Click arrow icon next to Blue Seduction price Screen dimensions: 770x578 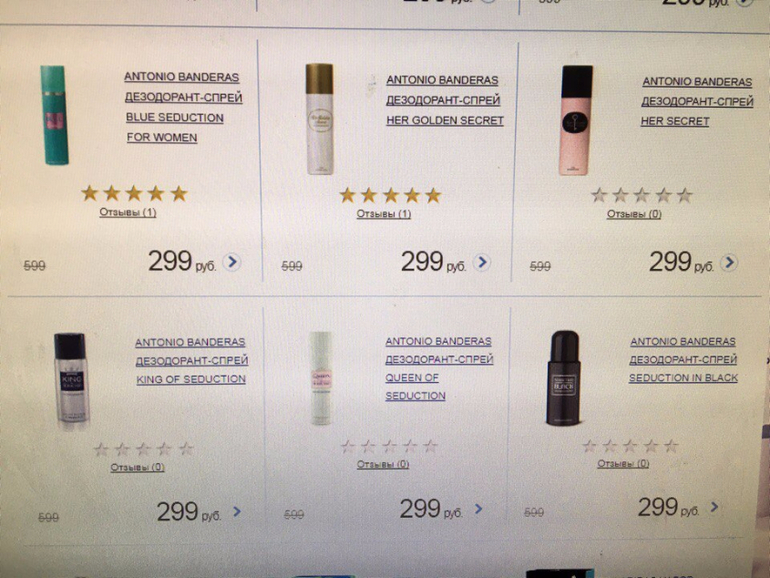[x=232, y=262]
